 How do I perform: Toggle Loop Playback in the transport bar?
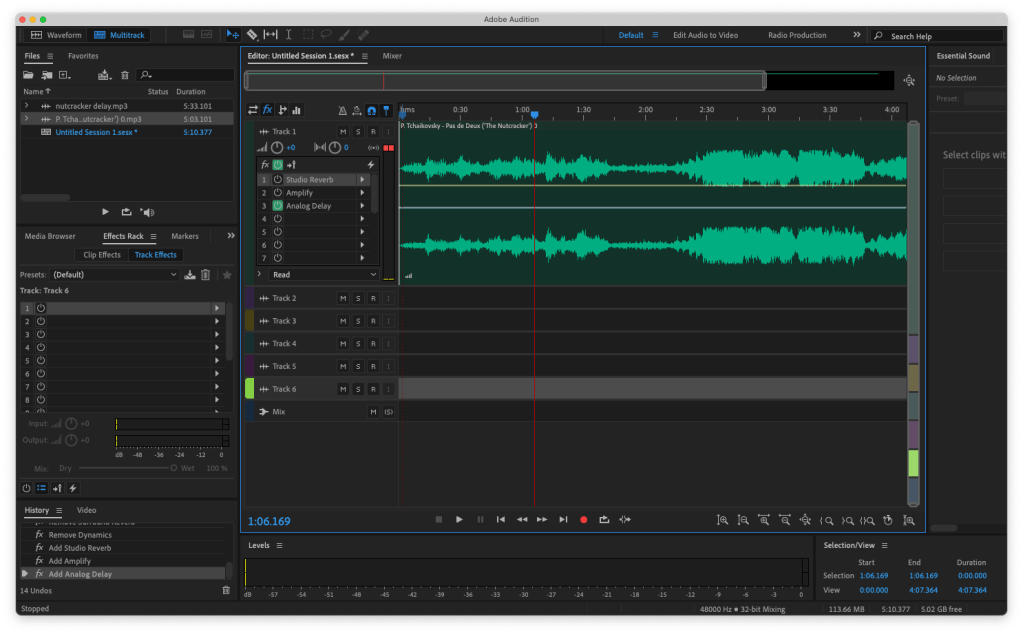604,519
